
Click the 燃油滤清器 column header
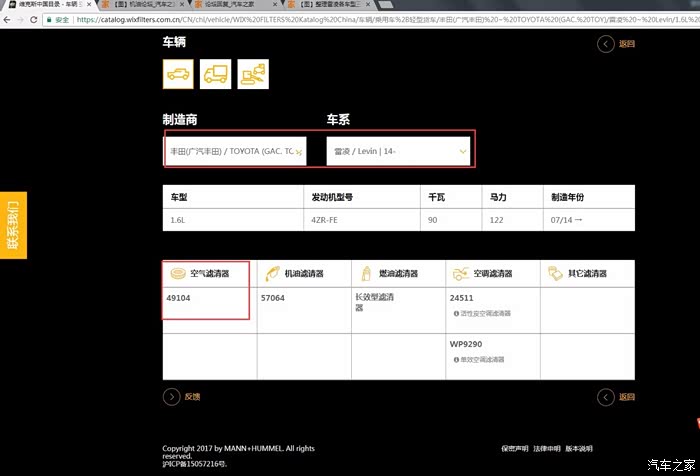coord(398,273)
